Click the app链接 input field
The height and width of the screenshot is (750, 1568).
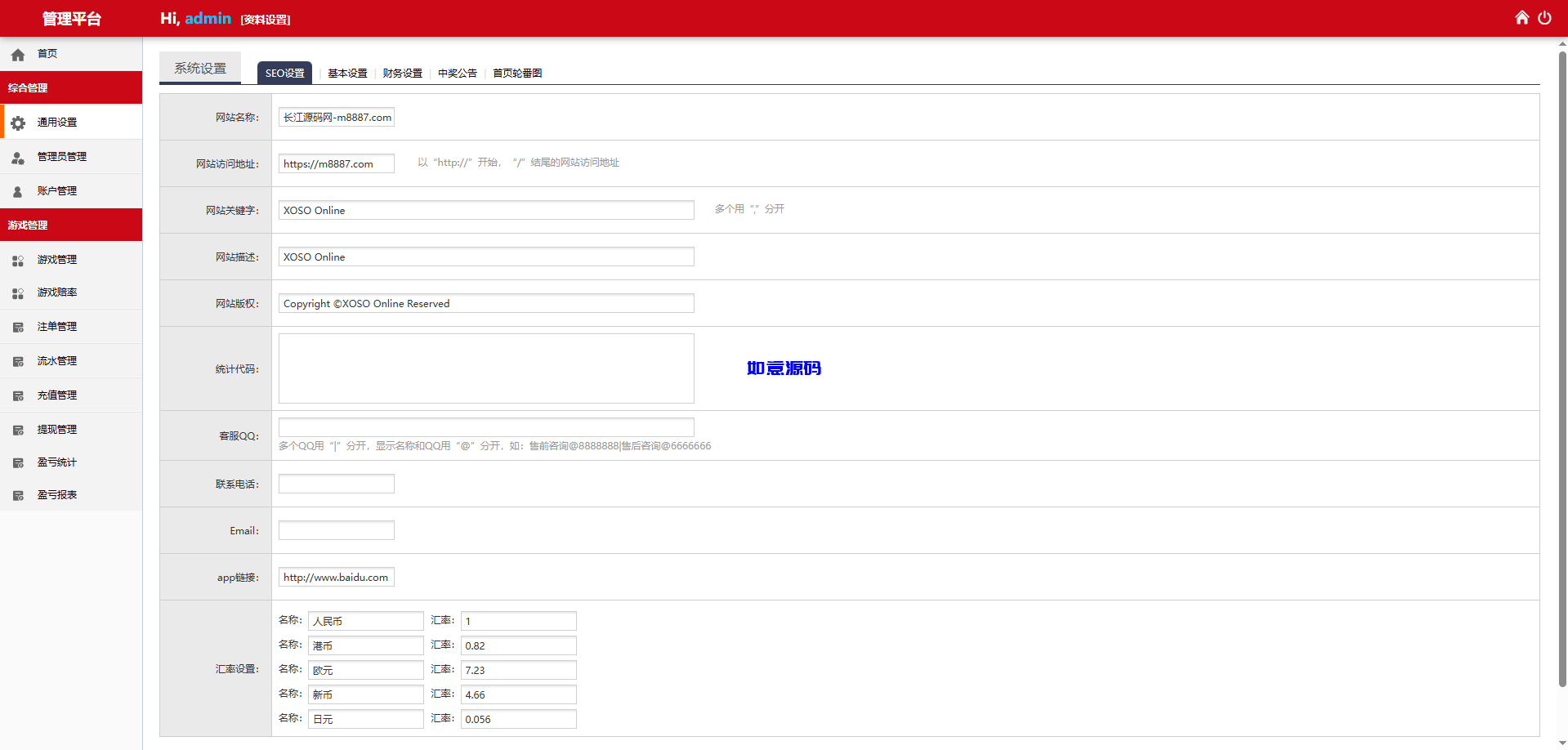coord(337,577)
